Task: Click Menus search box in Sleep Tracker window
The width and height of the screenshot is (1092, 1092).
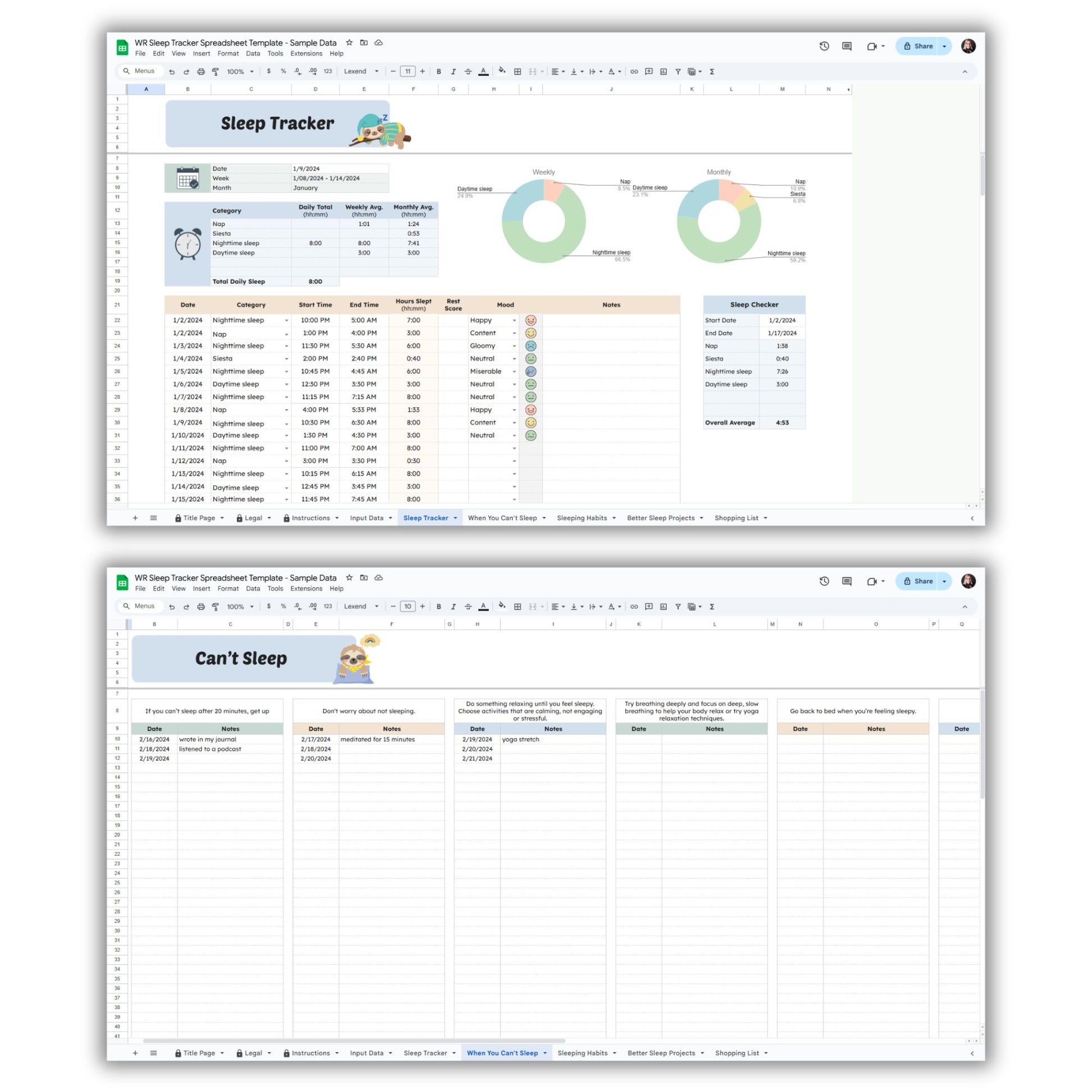Action: 140,71
